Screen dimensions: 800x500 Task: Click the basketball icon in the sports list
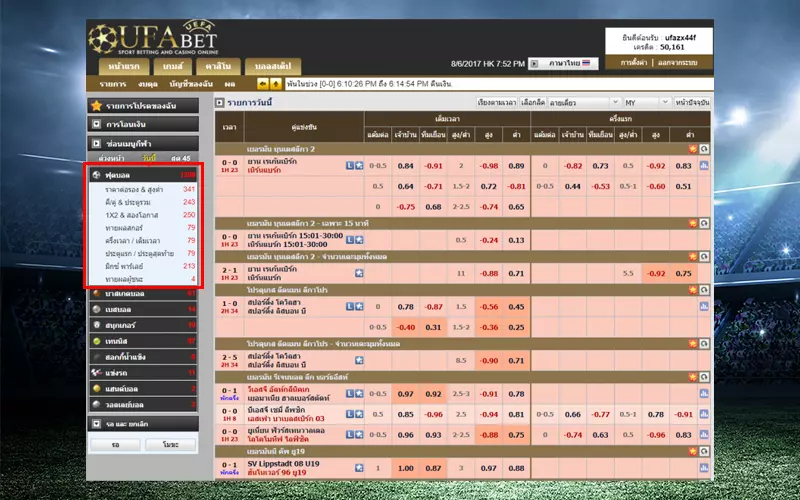tap(96, 293)
